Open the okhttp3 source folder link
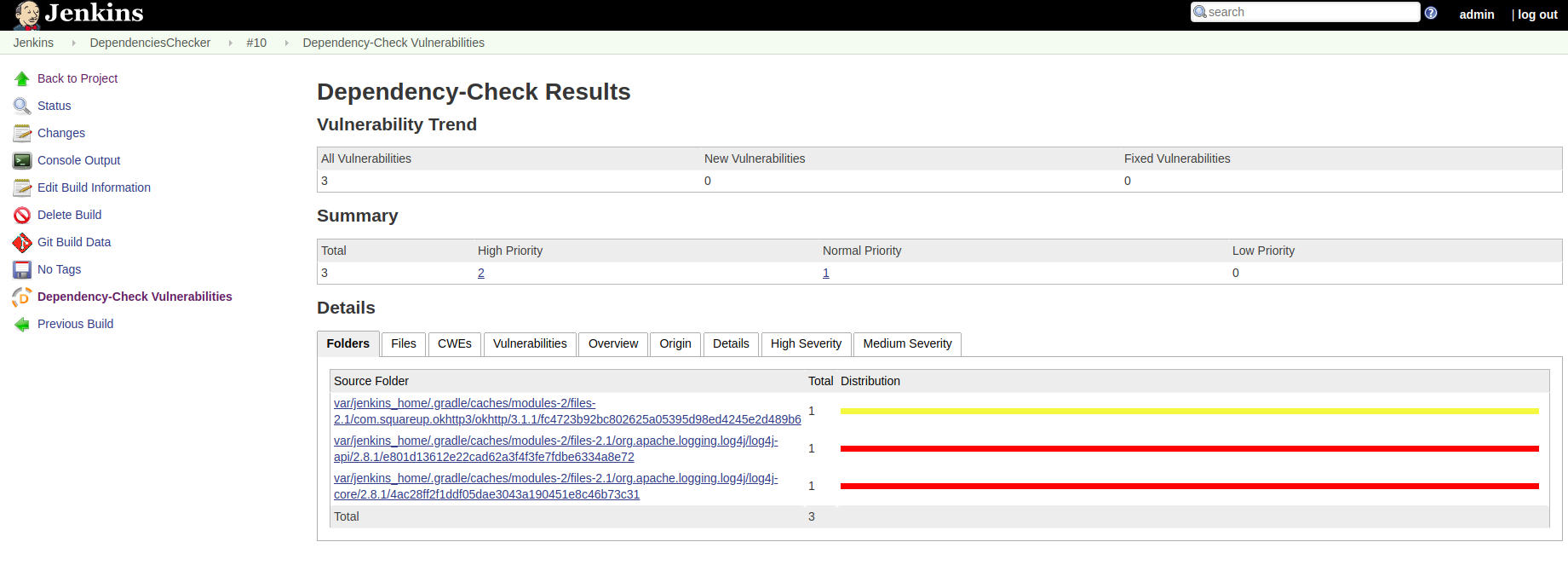The height and width of the screenshot is (565, 1568). point(566,412)
